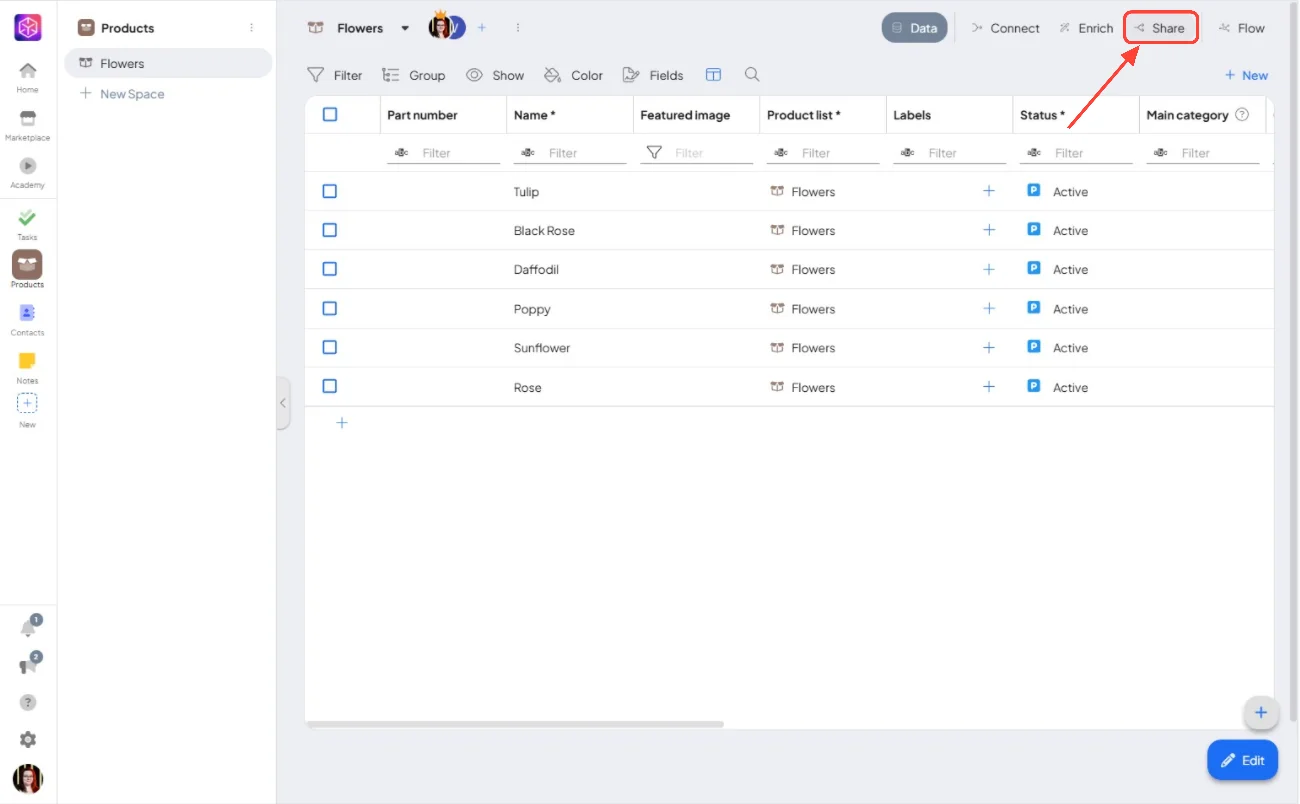Check the Sunflower row checkbox
This screenshot has width=1300, height=804.
[330, 347]
